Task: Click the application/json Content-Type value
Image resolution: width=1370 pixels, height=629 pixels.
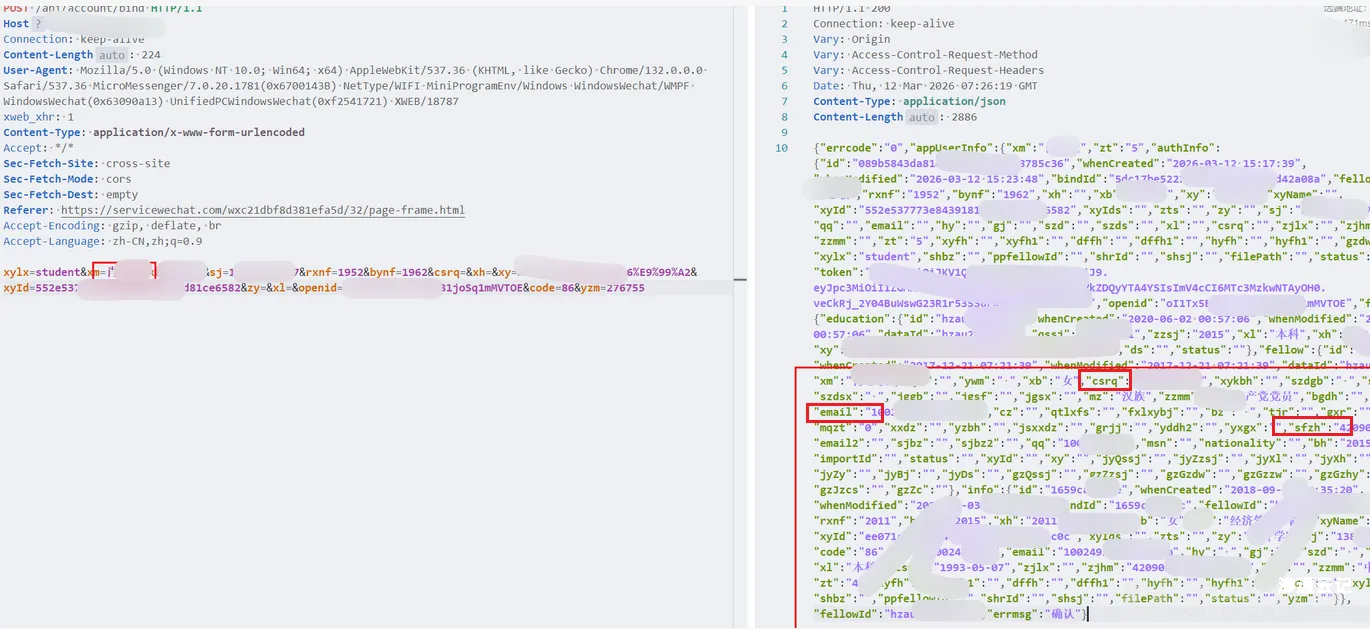Action: pos(954,101)
